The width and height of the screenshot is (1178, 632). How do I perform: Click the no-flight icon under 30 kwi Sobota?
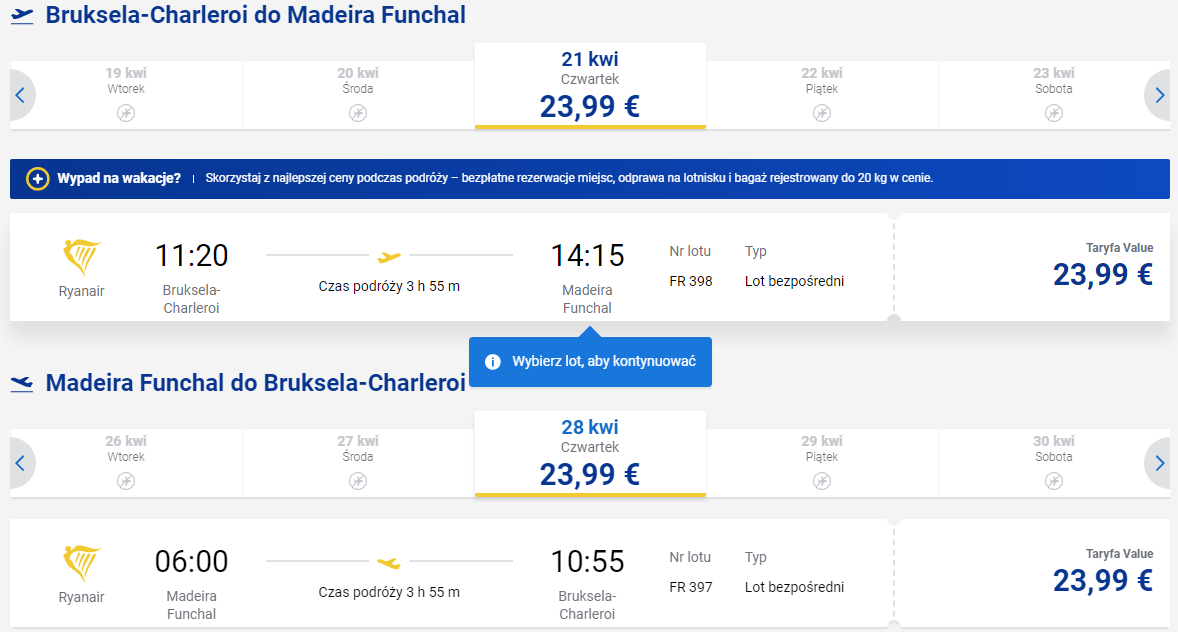1053,481
